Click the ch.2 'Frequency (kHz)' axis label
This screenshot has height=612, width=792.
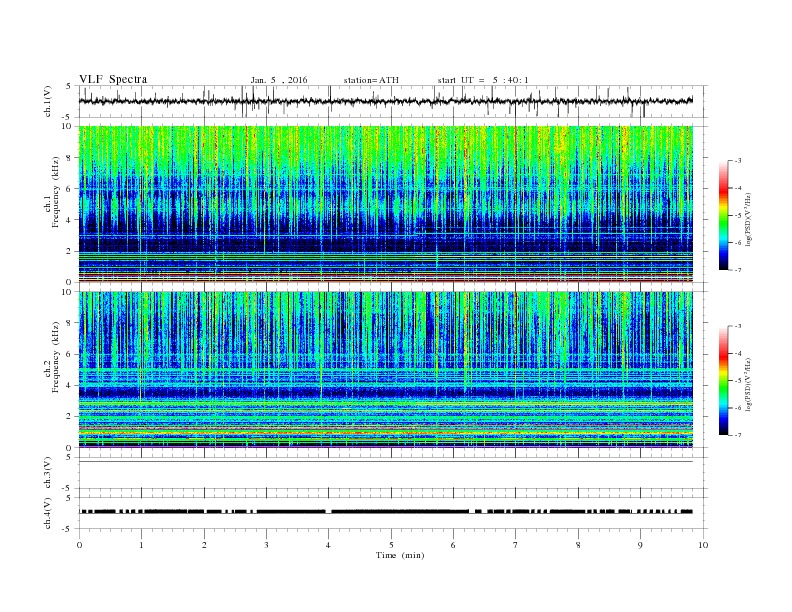click(55, 356)
